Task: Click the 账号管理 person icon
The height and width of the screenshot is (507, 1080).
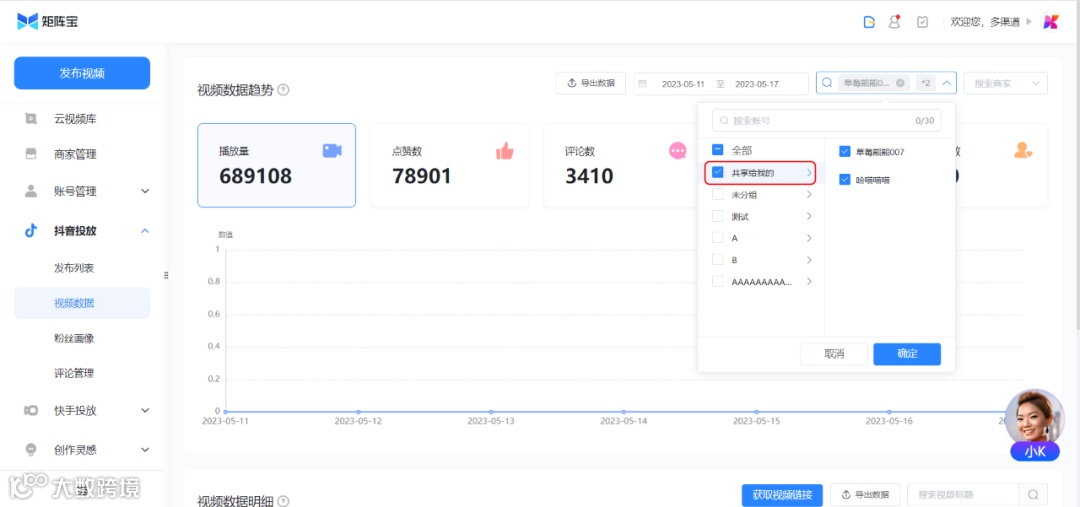Action: tap(31, 192)
